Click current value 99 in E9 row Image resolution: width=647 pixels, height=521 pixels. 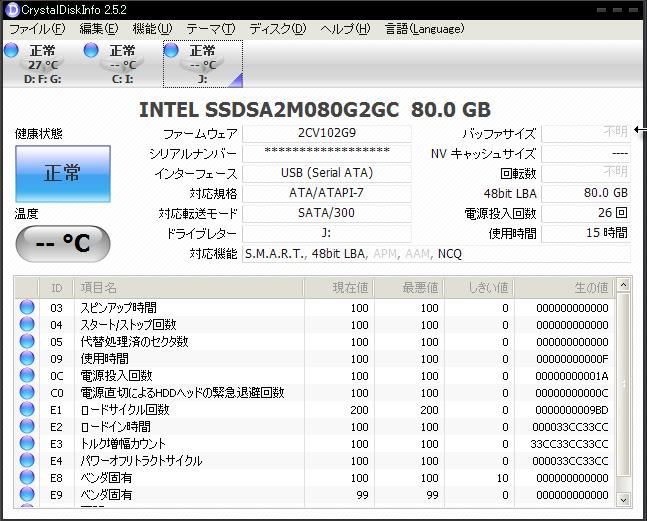[x=362, y=495]
